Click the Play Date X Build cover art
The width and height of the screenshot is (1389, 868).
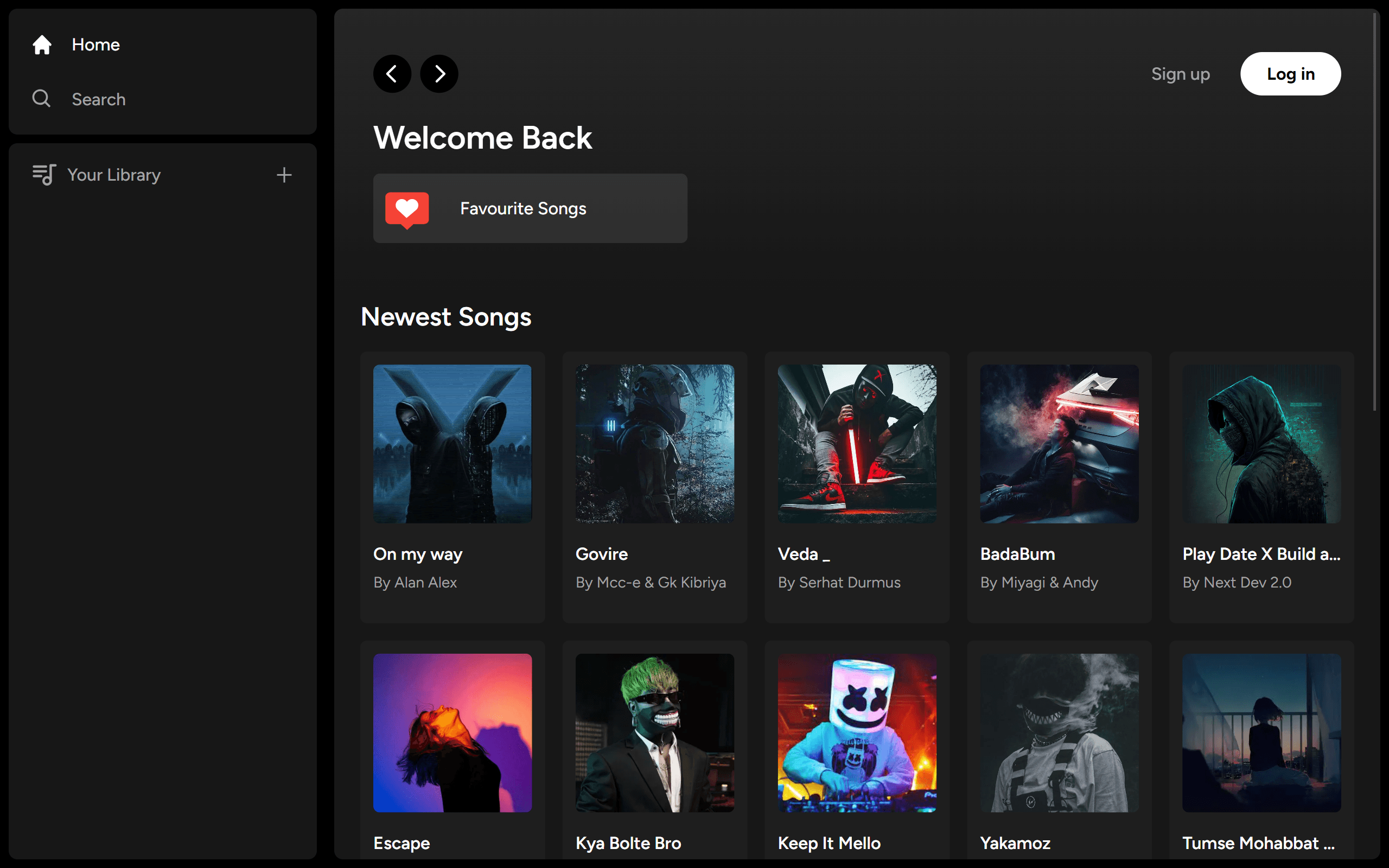pos(1261,444)
